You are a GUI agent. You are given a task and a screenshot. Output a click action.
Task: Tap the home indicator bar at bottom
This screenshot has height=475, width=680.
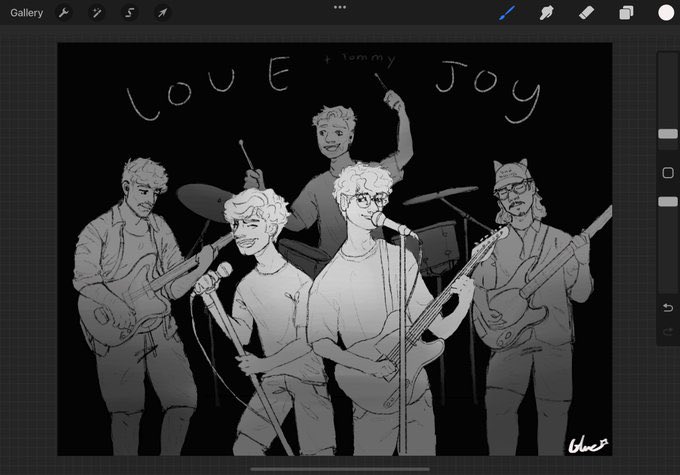pos(340,469)
